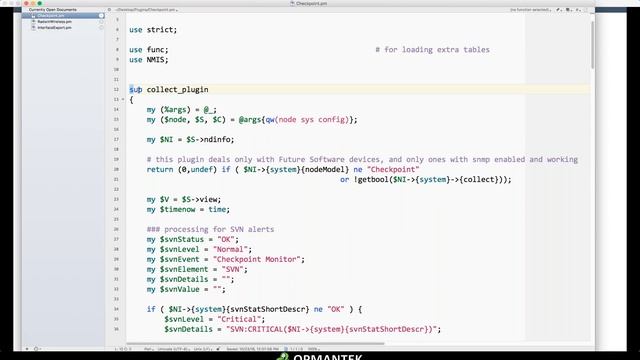Image resolution: width=640 pixels, height=360 pixels.
Task: Click line number 12 in the gutter
Action: coord(116,89)
